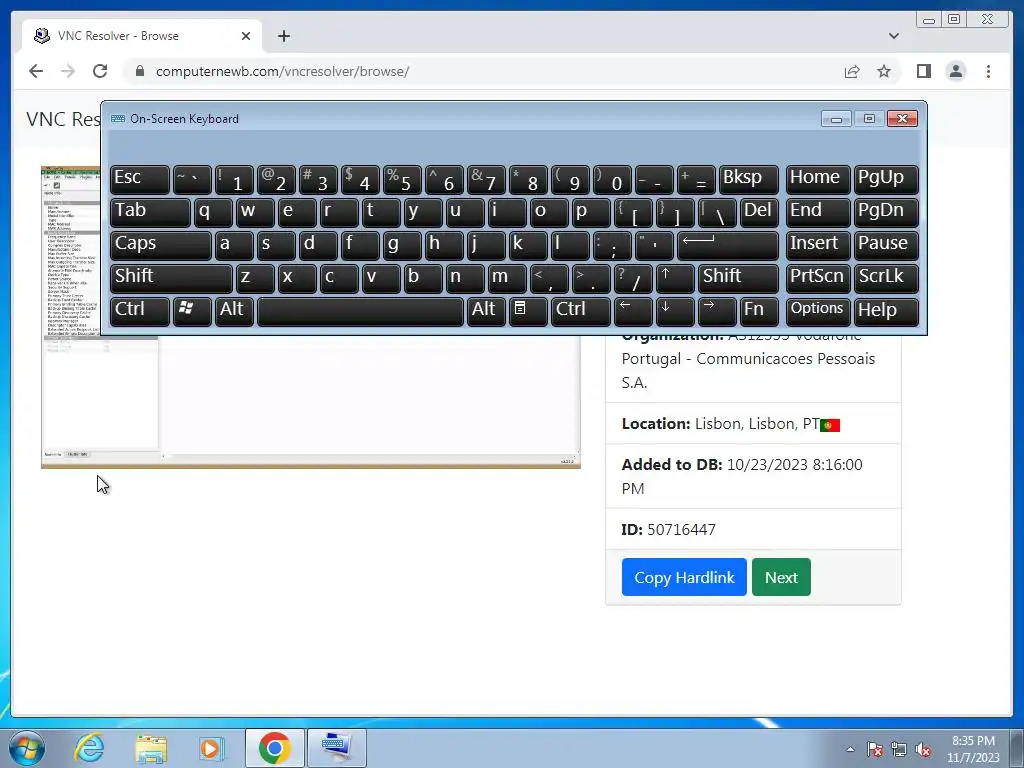
Task: Click the Bksp key
Action: point(748,179)
